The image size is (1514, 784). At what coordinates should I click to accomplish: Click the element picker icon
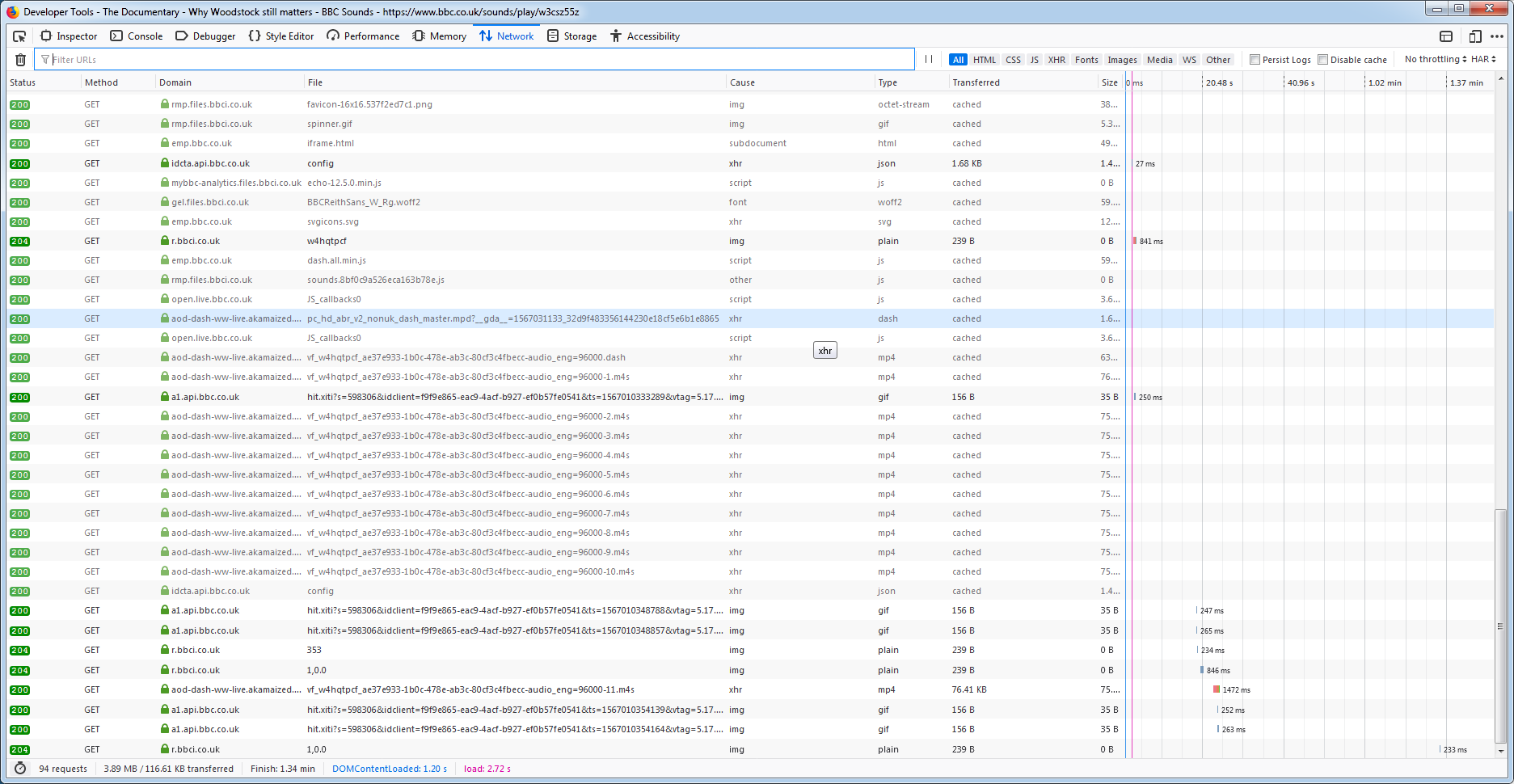(19, 36)
